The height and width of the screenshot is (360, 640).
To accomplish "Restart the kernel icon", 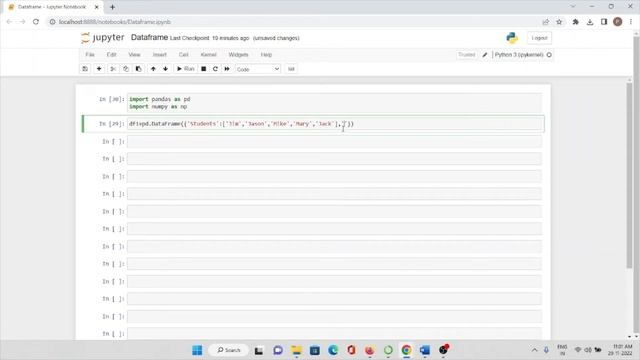I will pos(215,69).
